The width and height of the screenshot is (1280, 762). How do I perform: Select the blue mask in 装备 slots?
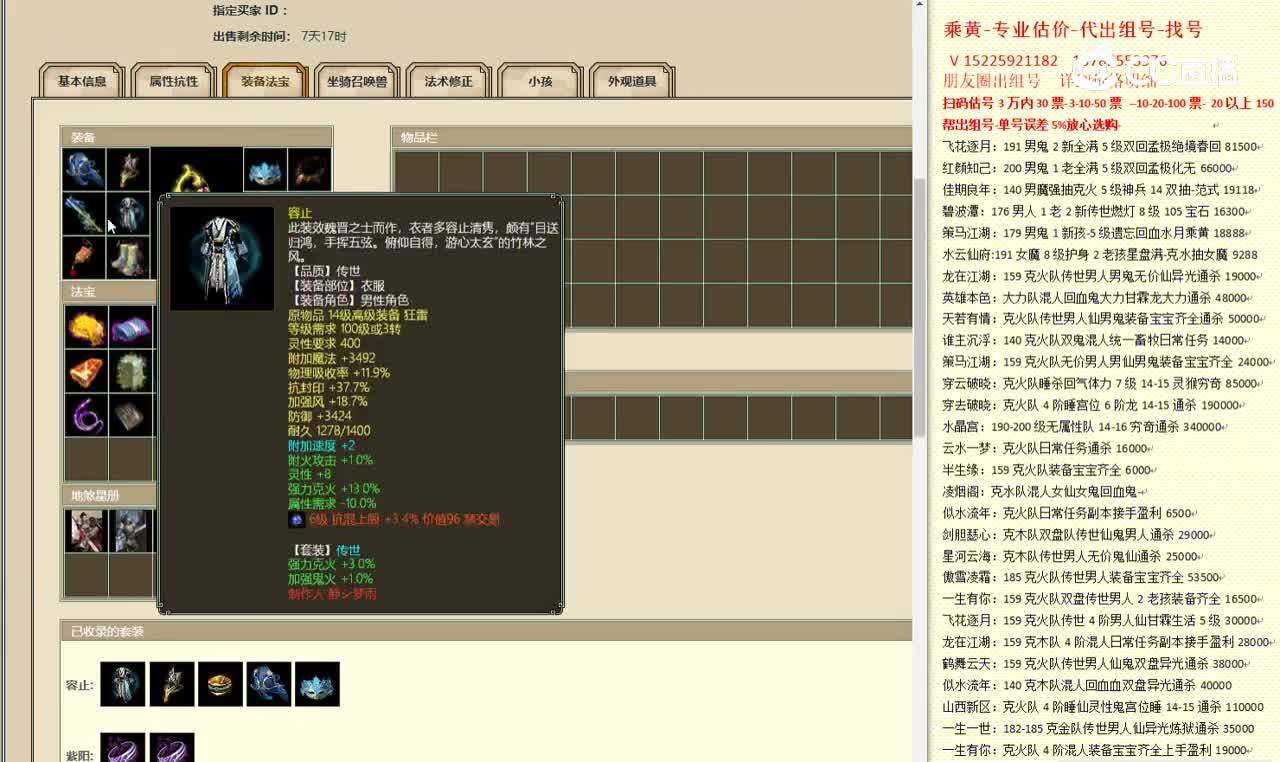point(265,169)
